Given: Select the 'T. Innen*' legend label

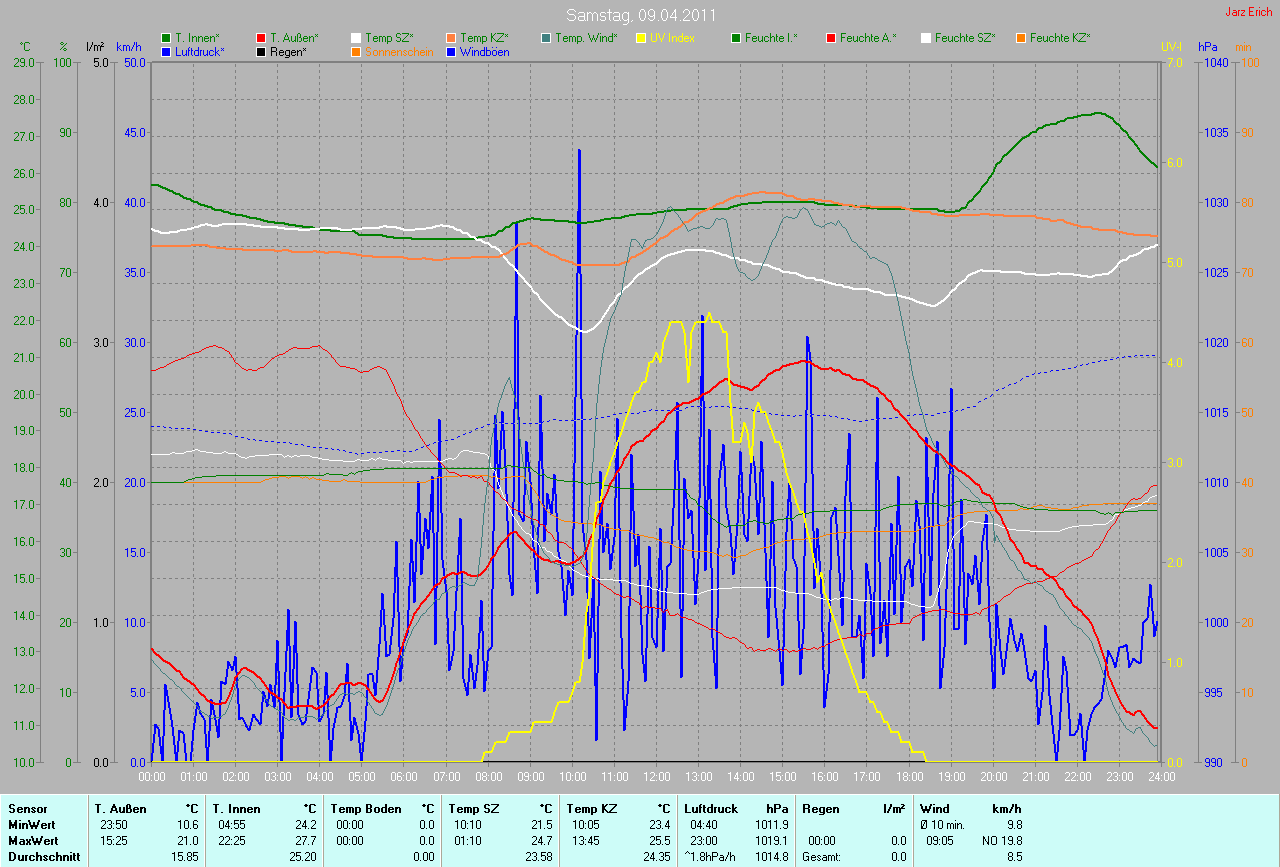Looking at the screenshot, I should 197,38.
